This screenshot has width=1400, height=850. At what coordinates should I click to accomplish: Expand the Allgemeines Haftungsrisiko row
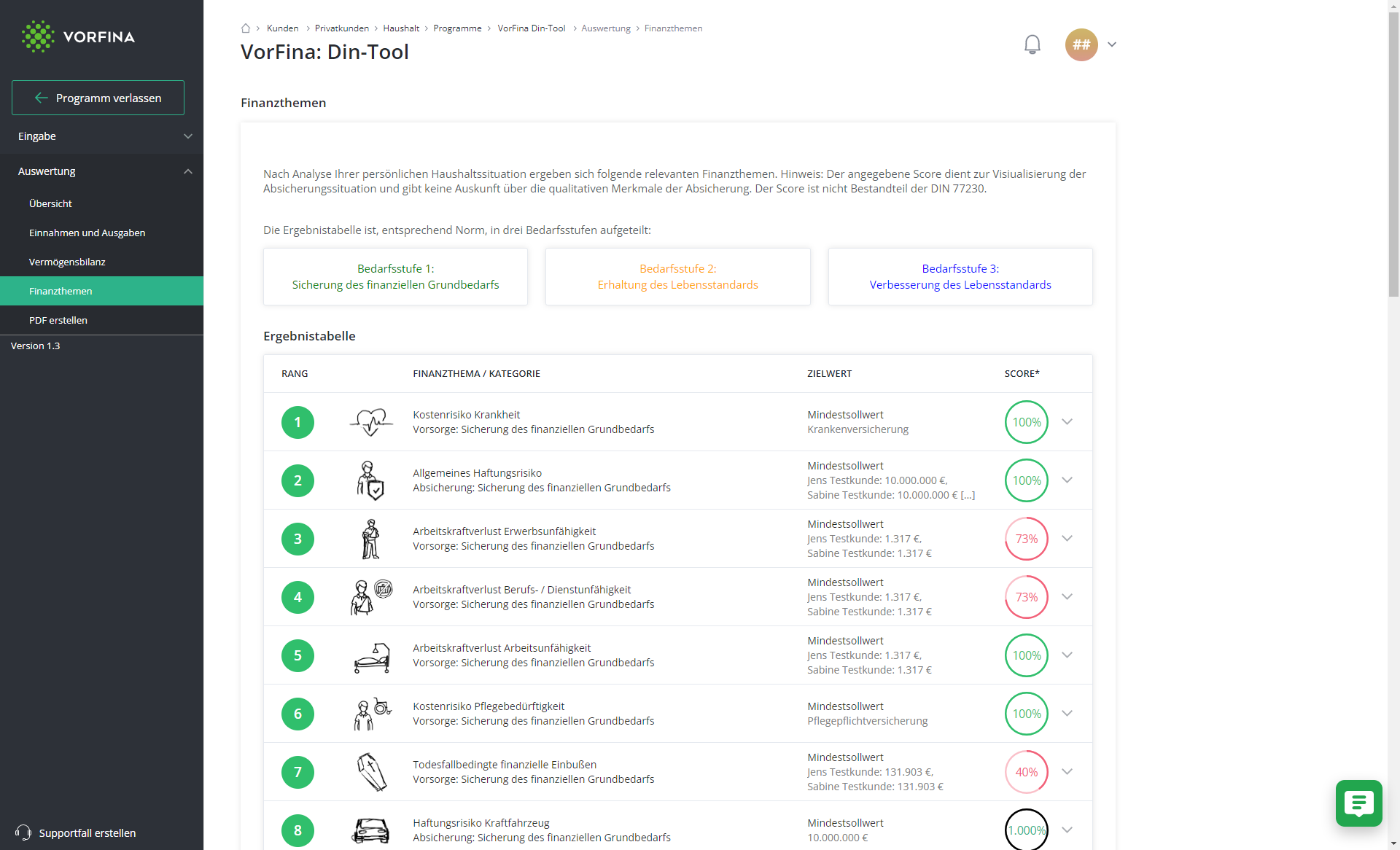(x=1067, y=480)
